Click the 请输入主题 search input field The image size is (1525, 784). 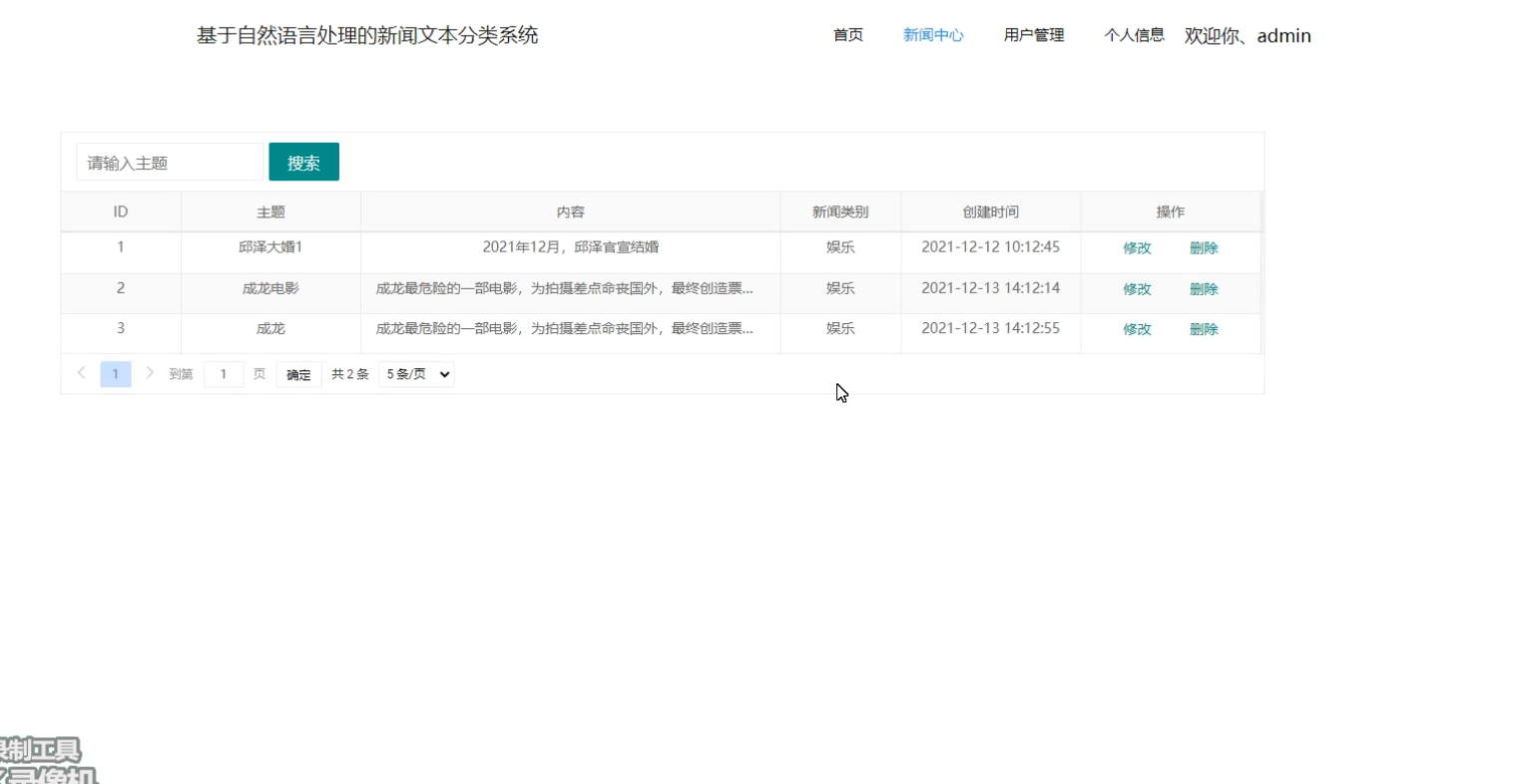pyautogui.click(x=169, y=161)
